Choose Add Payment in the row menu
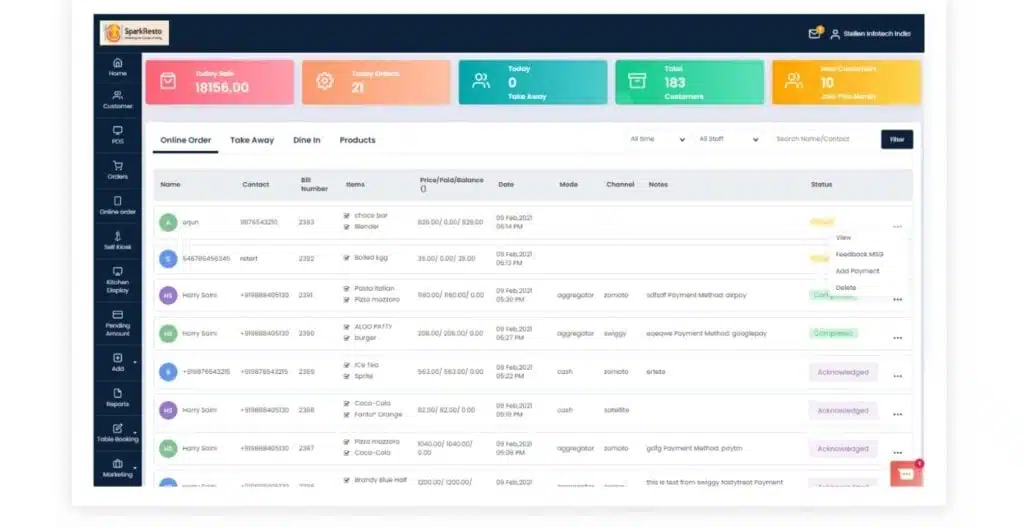Viewport: 1024px width, 527px height. [857, 271]
